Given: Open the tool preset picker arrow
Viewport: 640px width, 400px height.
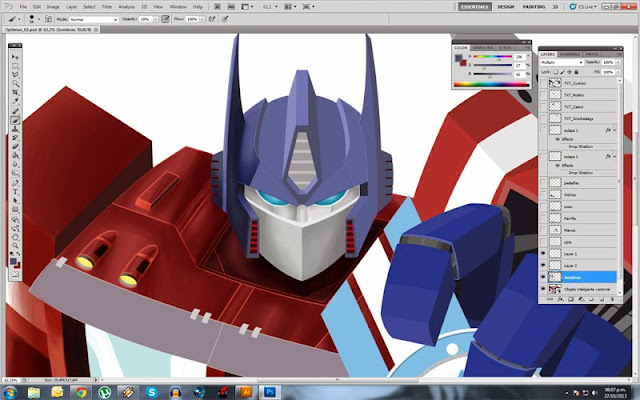Looking at the screenshot, I should (20, 19).
